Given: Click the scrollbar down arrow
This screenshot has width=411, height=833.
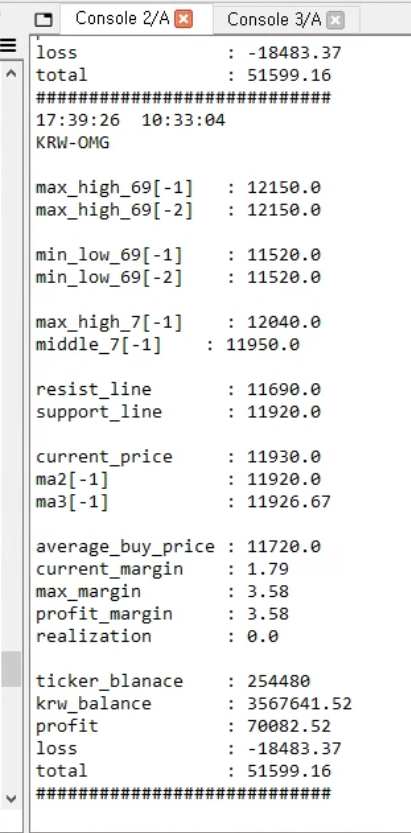Looking at the screenshot, I should [11, 798].
